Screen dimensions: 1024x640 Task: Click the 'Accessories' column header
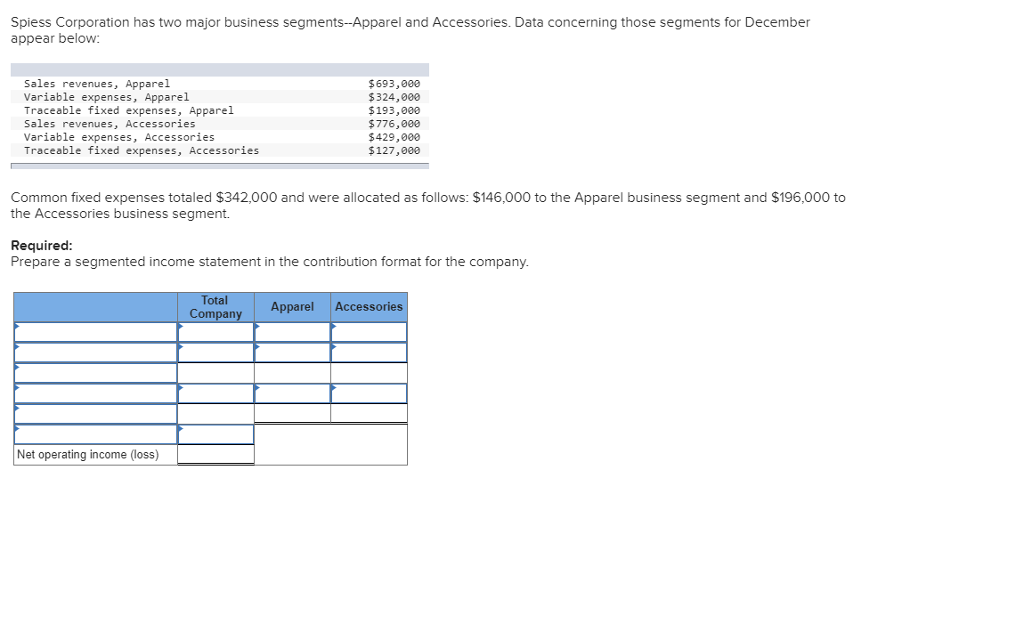point(369,307)
